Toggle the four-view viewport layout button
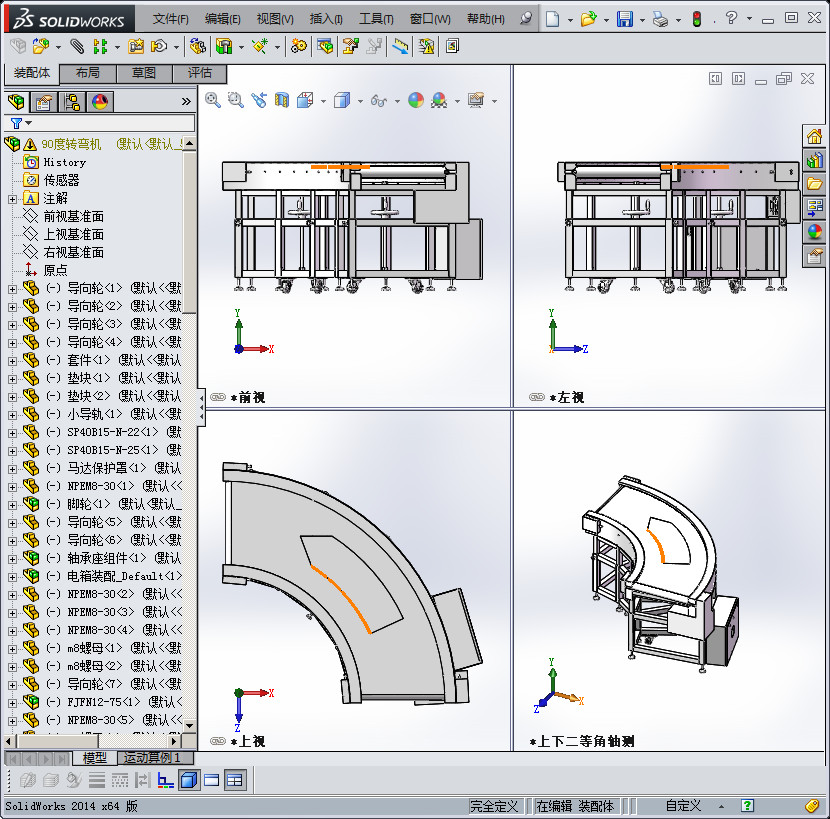This screenshot has height=819, width=830. point(235,780)
